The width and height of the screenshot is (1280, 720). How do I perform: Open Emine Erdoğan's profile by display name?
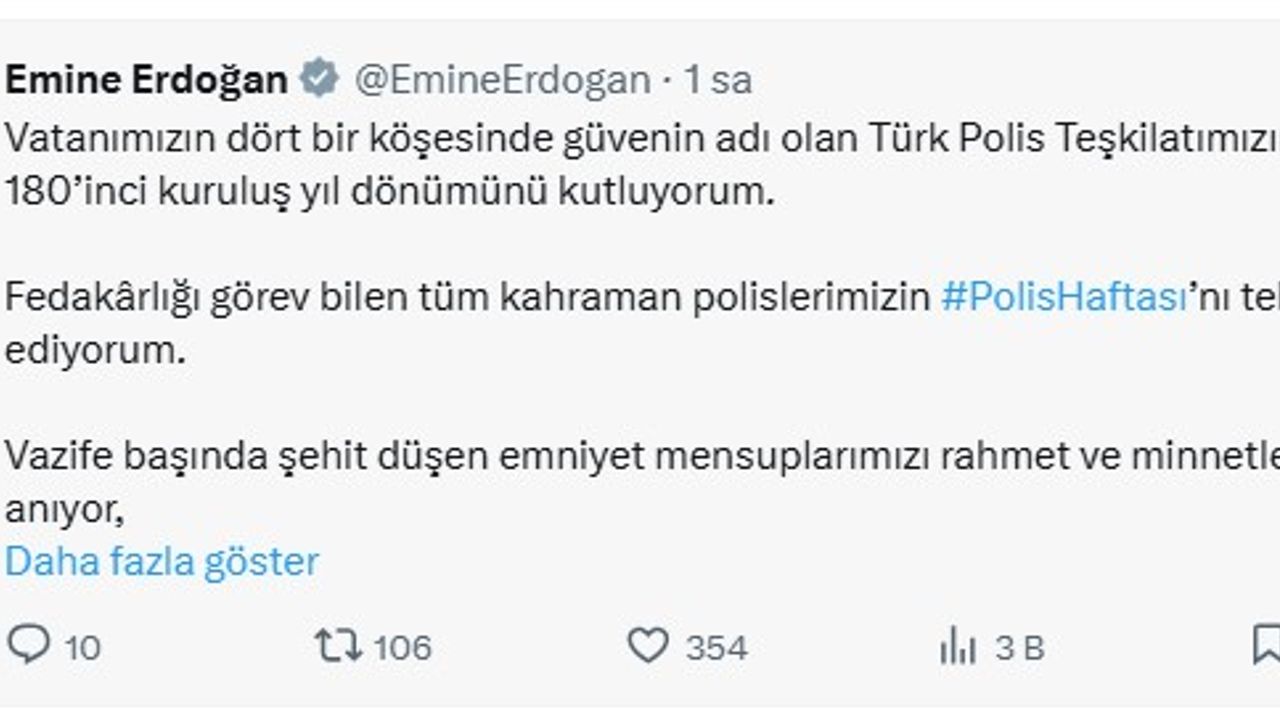[146, 80]
